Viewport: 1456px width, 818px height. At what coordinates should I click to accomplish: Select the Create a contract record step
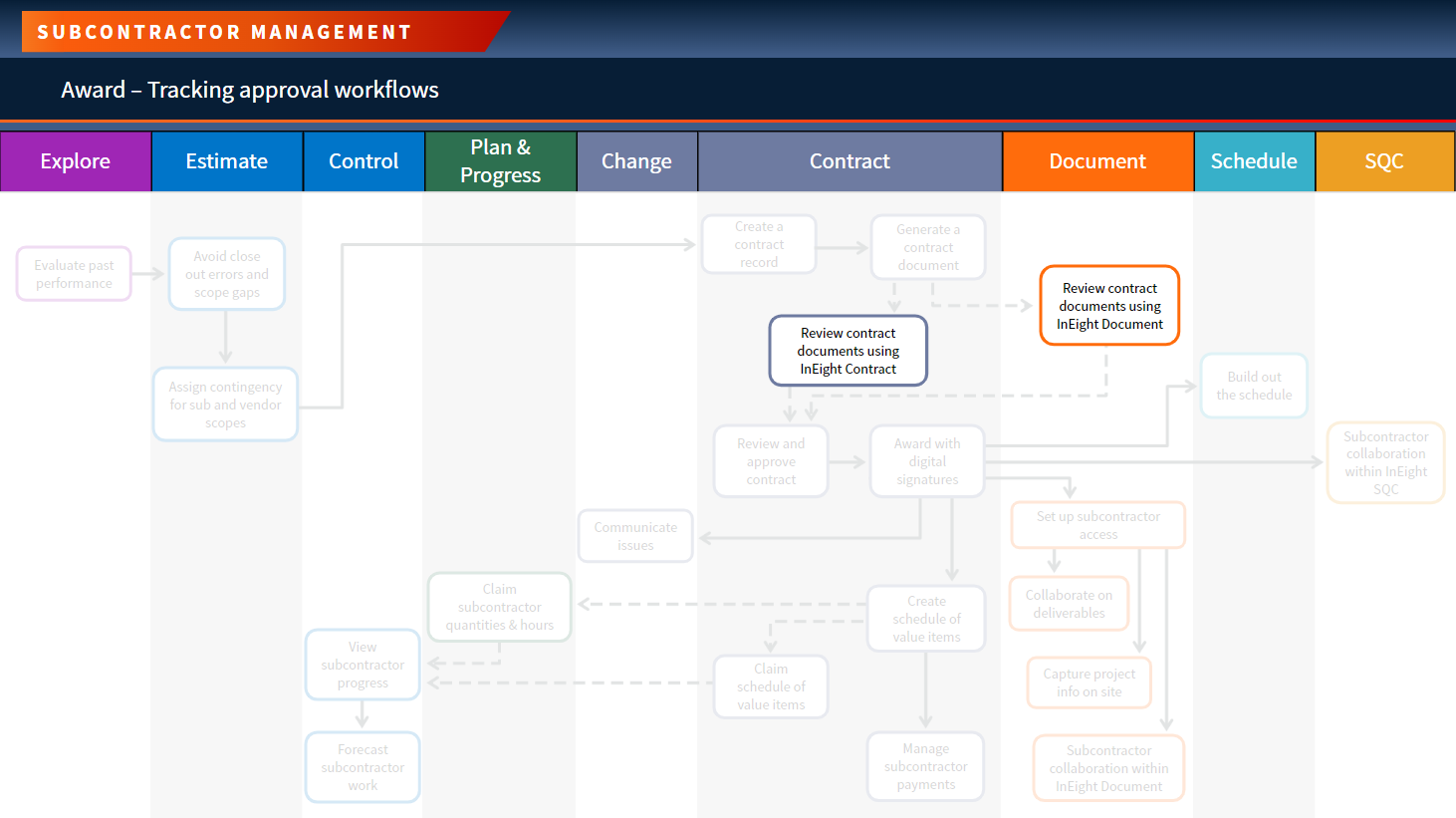(759, 244)
